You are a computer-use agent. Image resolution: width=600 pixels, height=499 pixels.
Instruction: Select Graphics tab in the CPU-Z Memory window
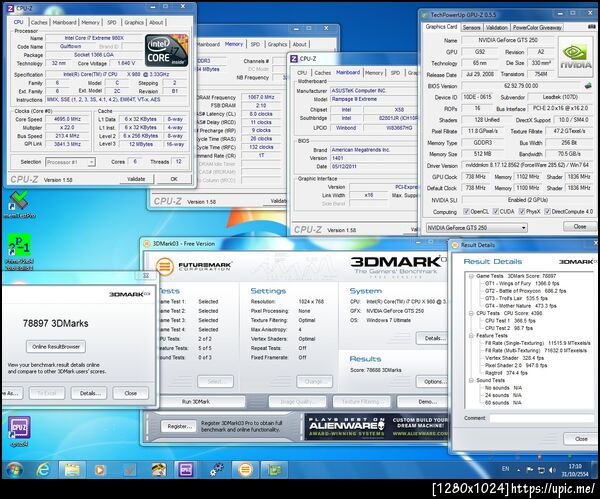pyautogui.click(x=277, y=44)
